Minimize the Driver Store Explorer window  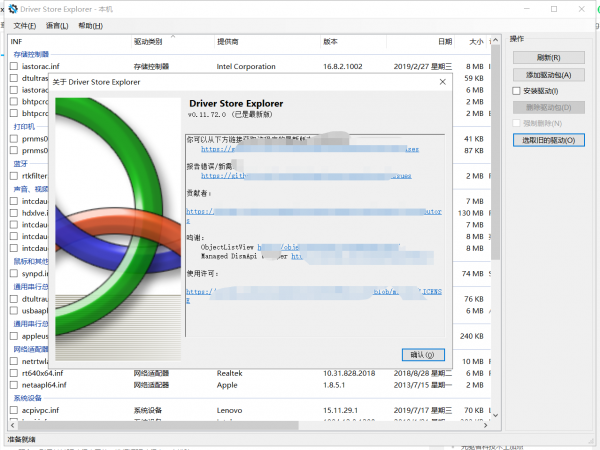[x=527, y=9]
